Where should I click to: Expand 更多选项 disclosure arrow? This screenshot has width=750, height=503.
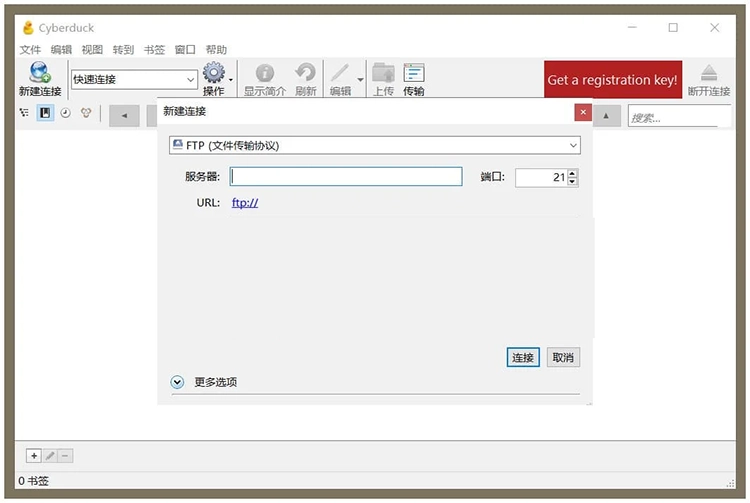(177, 382)
